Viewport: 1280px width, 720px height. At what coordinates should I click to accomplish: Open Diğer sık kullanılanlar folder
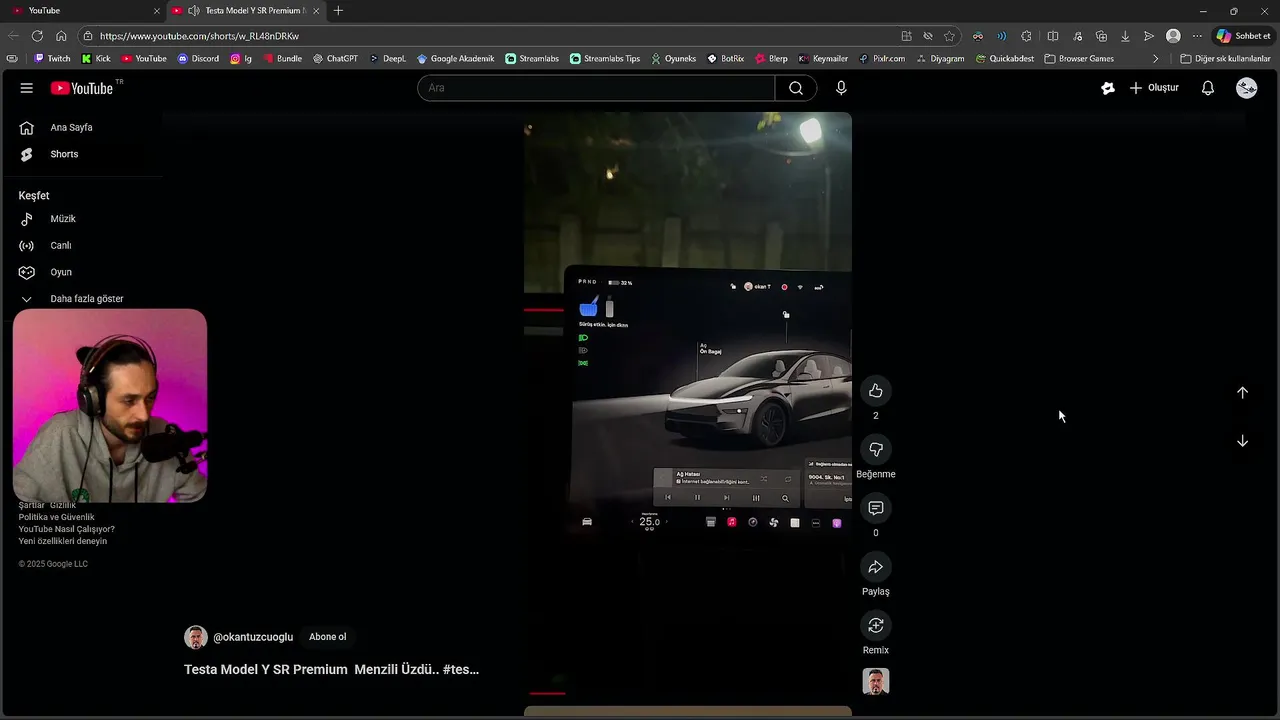tap(1225, 59)
